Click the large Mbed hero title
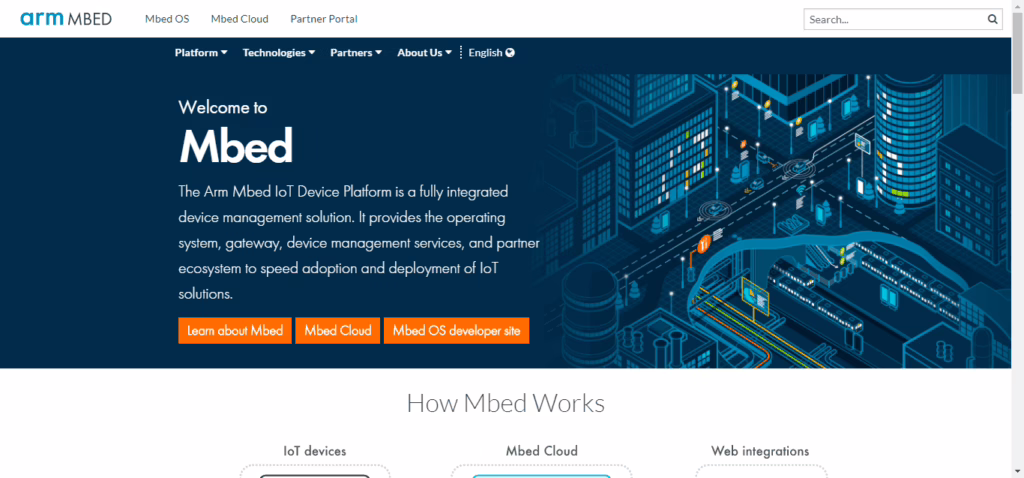1024x478 pixels. (236, 146)
